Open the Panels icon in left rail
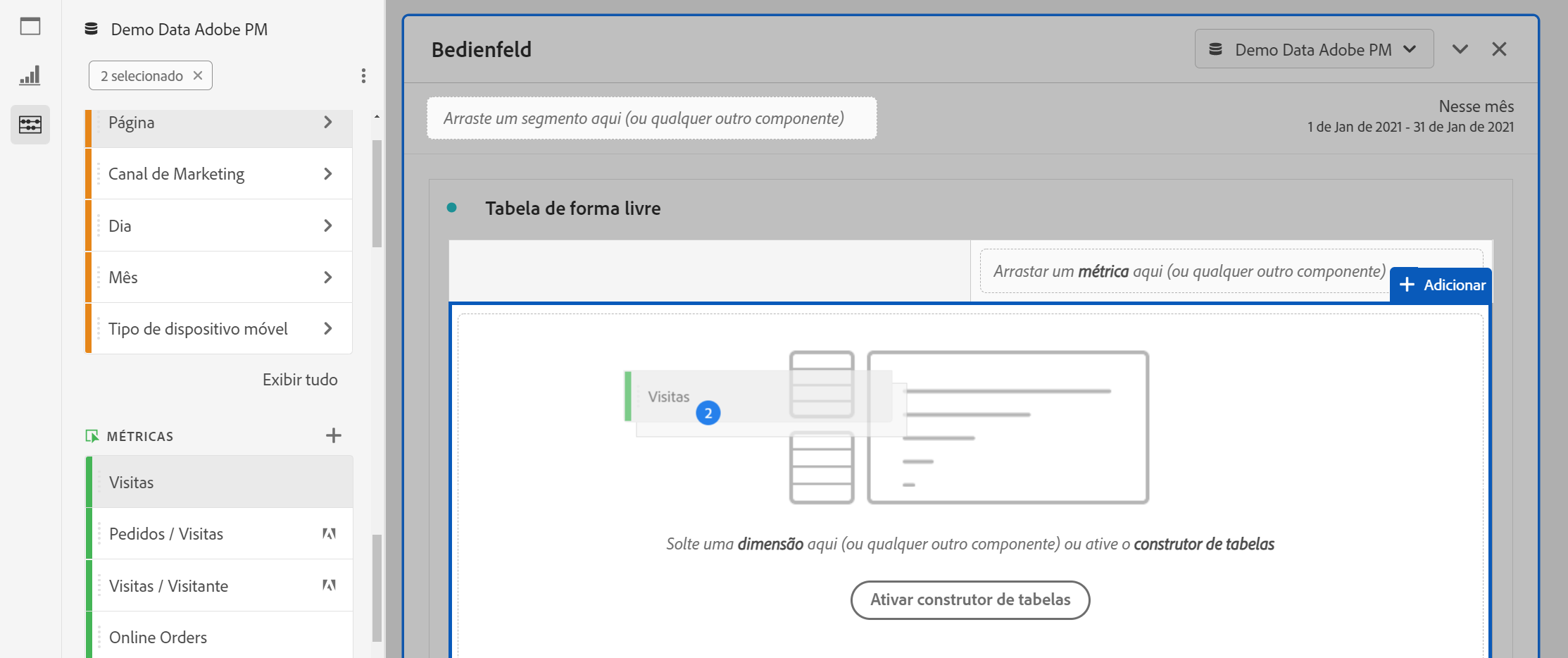 tap(30, 27)
